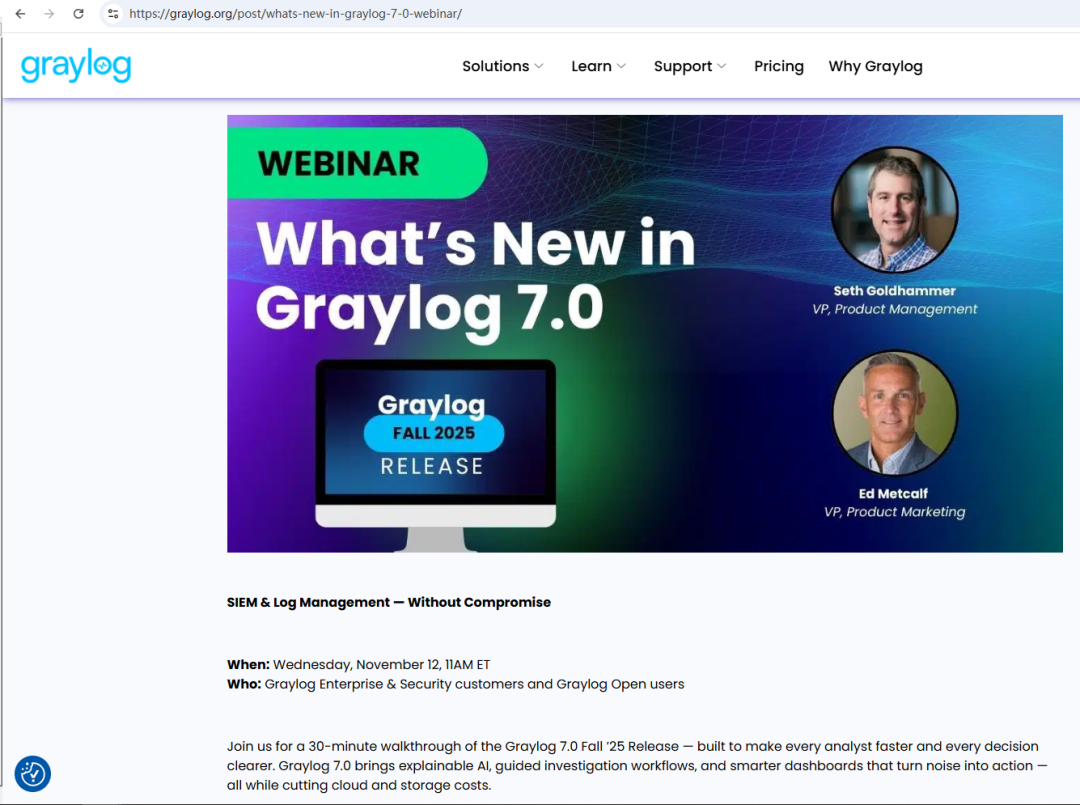Viewport: 1080px width, 805px height.
Task: Expand the Learn chevron arrow
Action: click(621, 66)
